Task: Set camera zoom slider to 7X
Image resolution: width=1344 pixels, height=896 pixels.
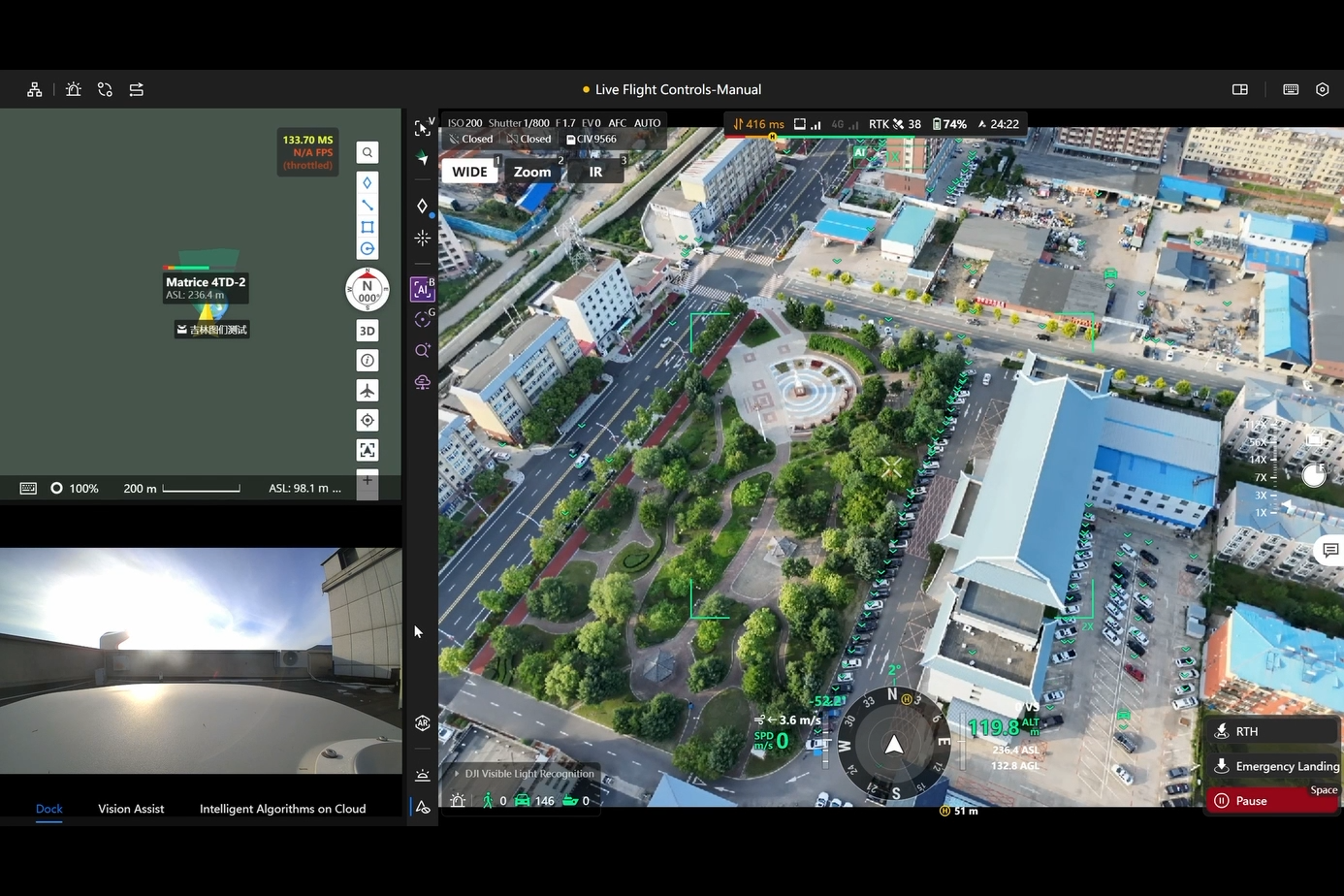Action: (x=1261, y=477)
